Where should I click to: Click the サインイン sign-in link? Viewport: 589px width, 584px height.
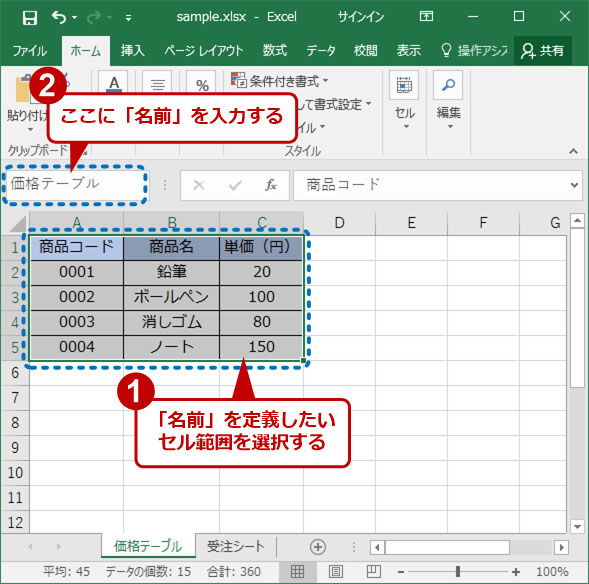361,17
